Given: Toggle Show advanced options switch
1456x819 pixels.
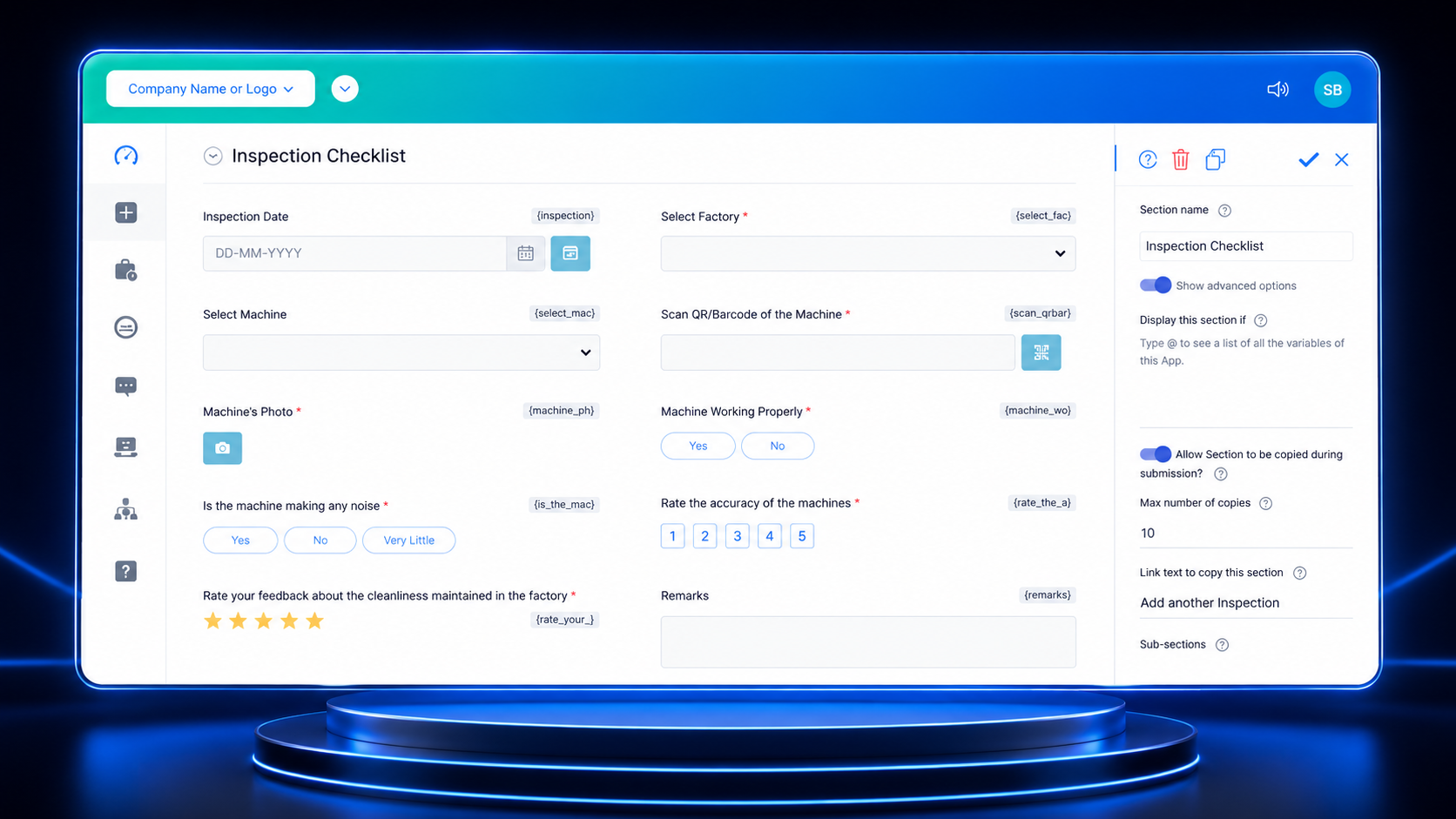Looking at the screenshot, I should point(1156,285).
